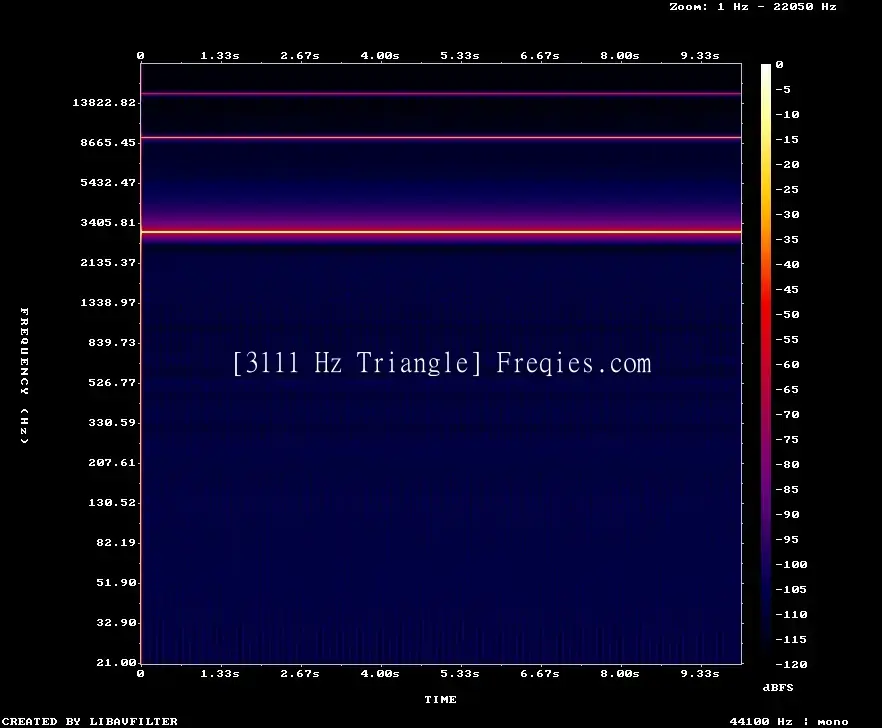Click the 44100 Hz : mono status text
Viewport: 882px width, 728px height.
tap(789, 721)
